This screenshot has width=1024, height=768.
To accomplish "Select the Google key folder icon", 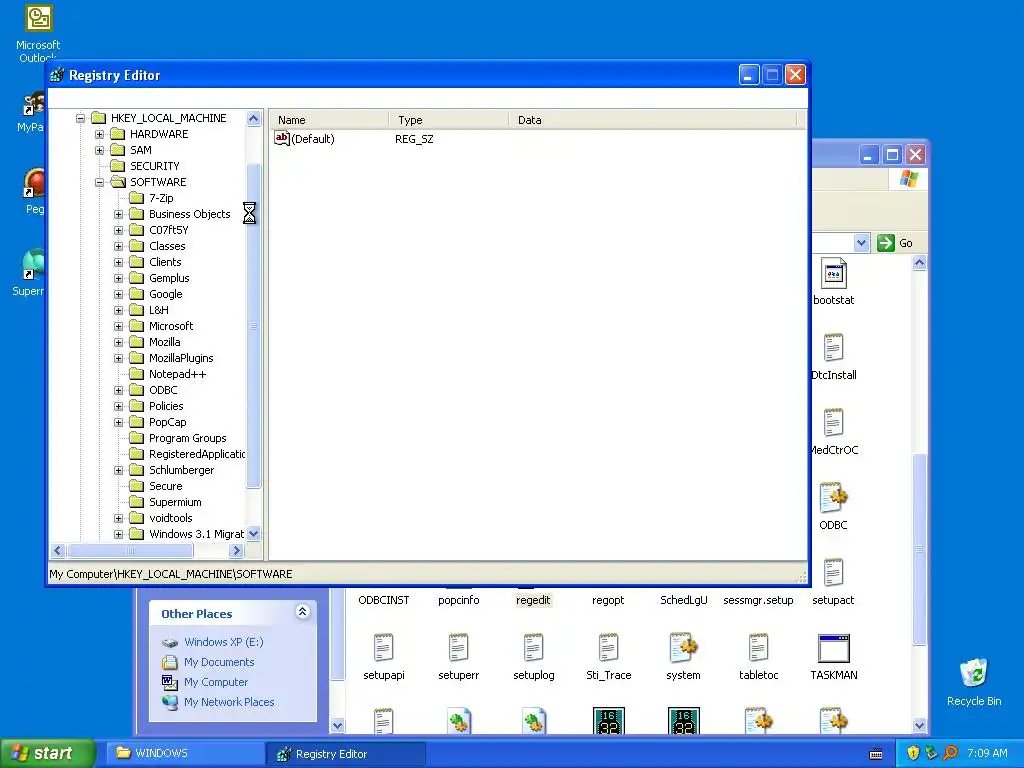I will tap(136, 294).
